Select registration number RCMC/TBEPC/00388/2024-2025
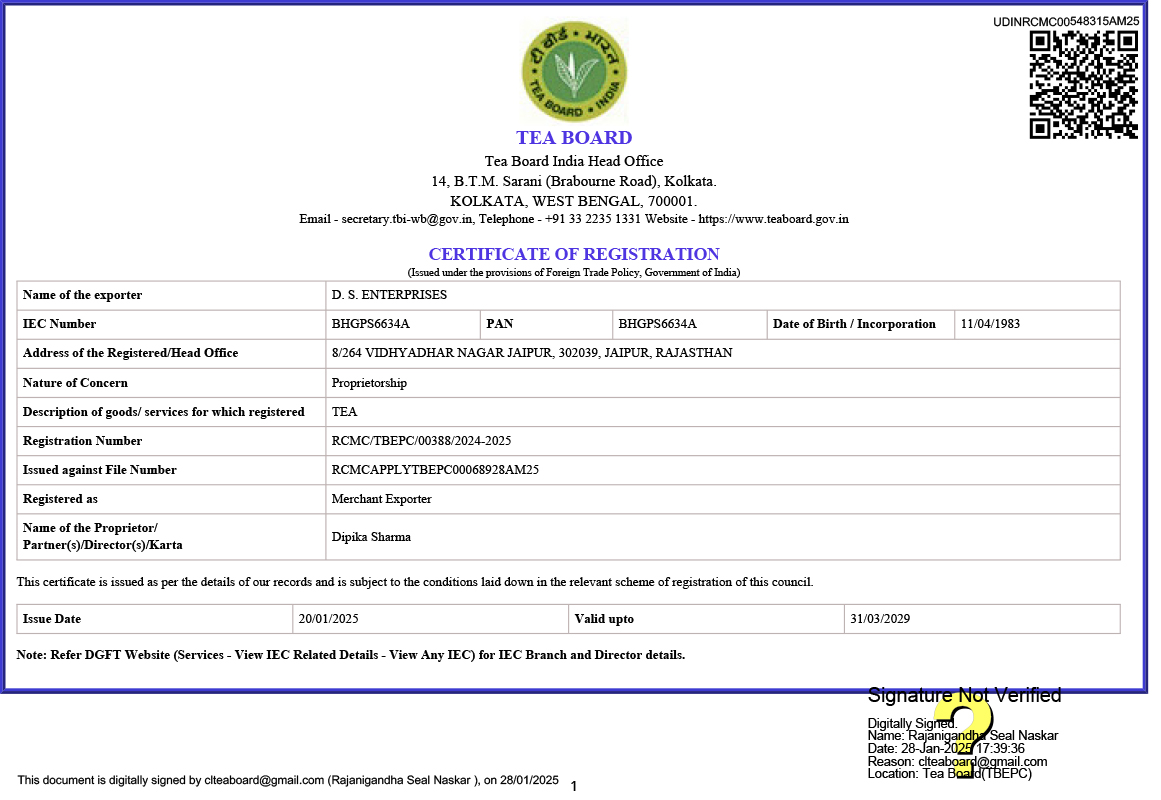 (421, 441)
